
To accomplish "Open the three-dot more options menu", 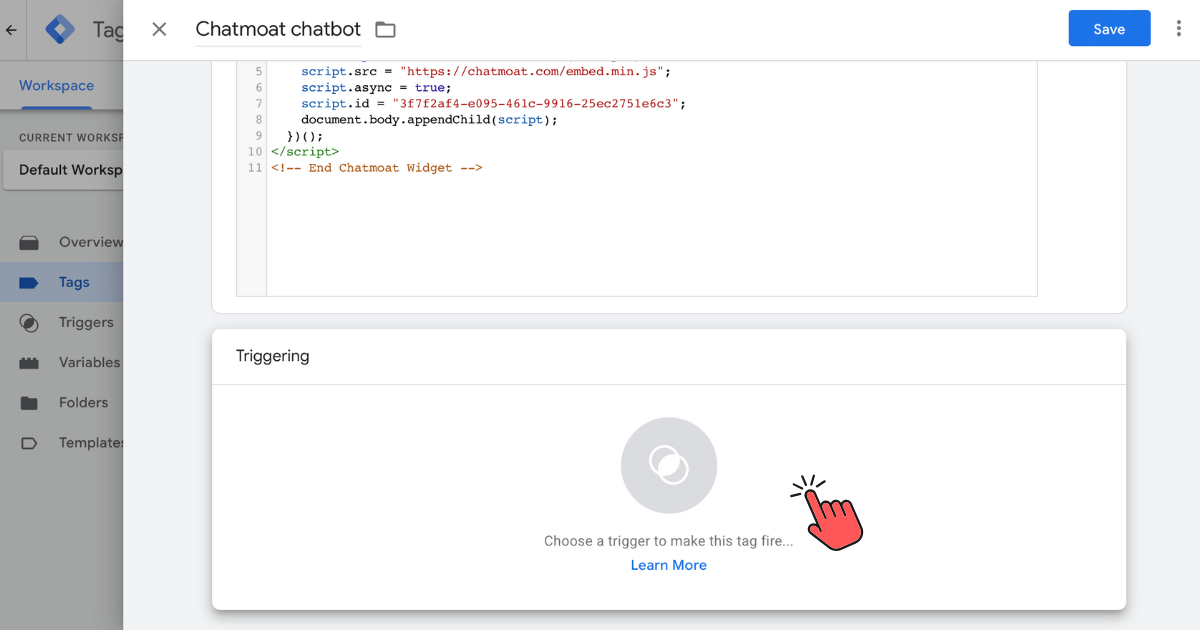I will pyautogui.click(x=1179, y=29).
